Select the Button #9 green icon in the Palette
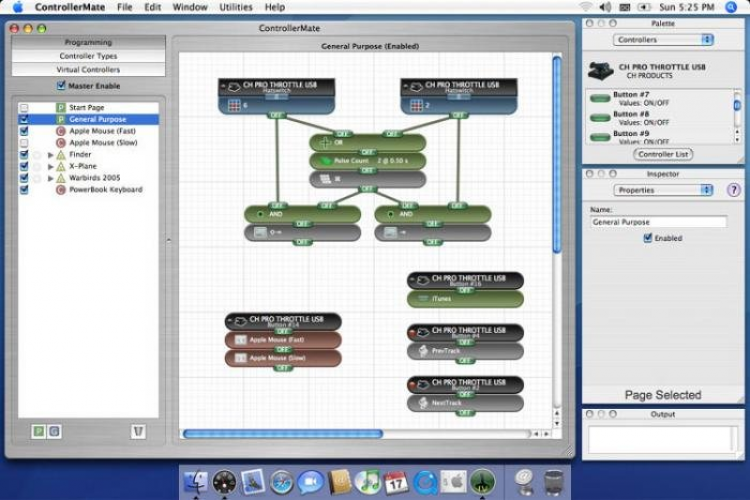This screenshot has width=750, height=500. point(600,137)
